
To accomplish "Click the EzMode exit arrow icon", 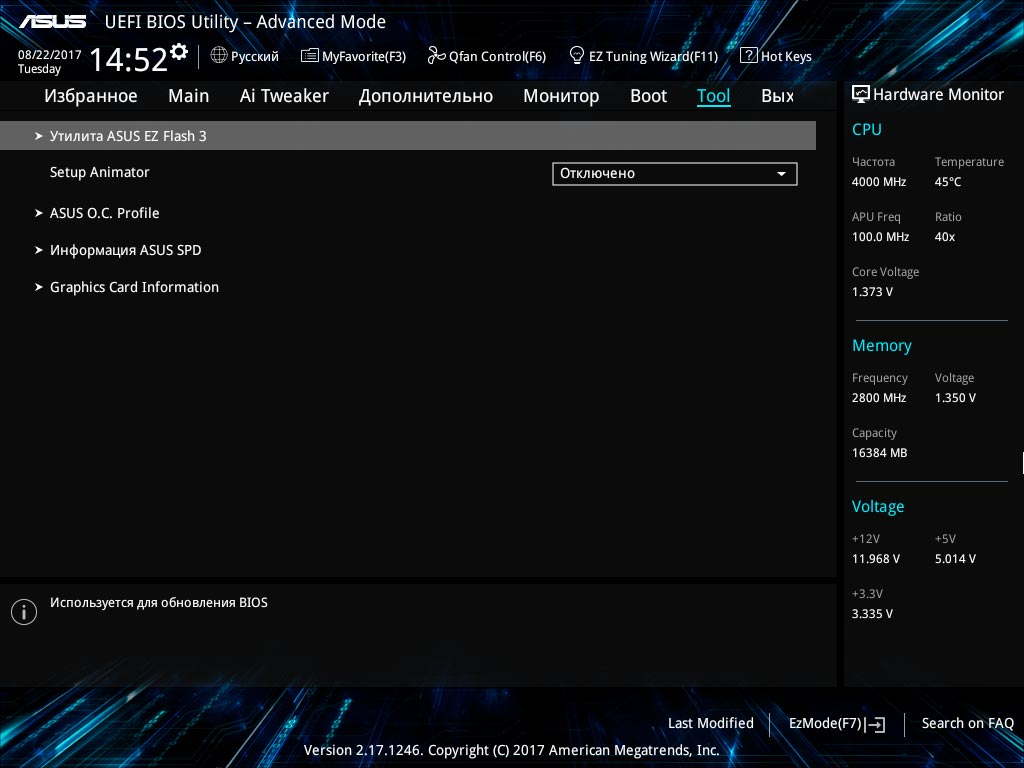I will pos(875,724).
